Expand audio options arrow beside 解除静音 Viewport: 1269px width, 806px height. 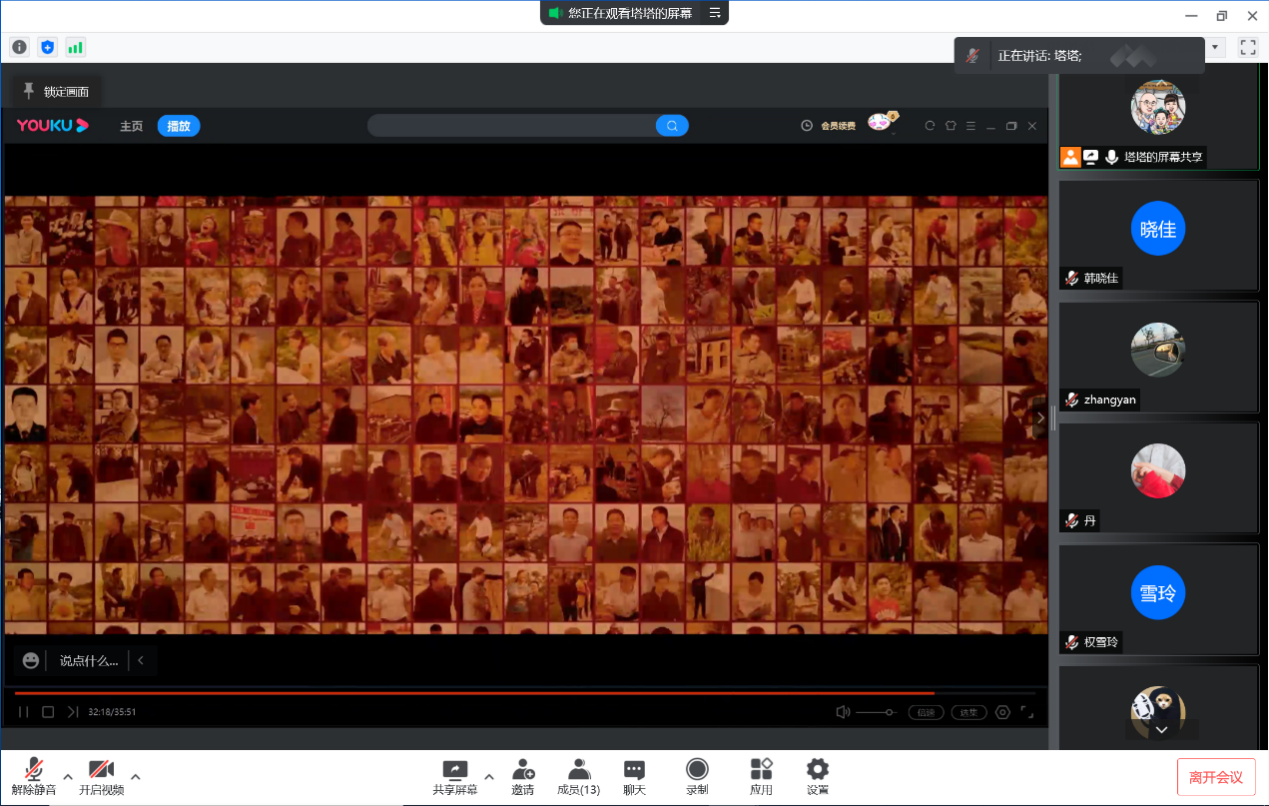68,776
